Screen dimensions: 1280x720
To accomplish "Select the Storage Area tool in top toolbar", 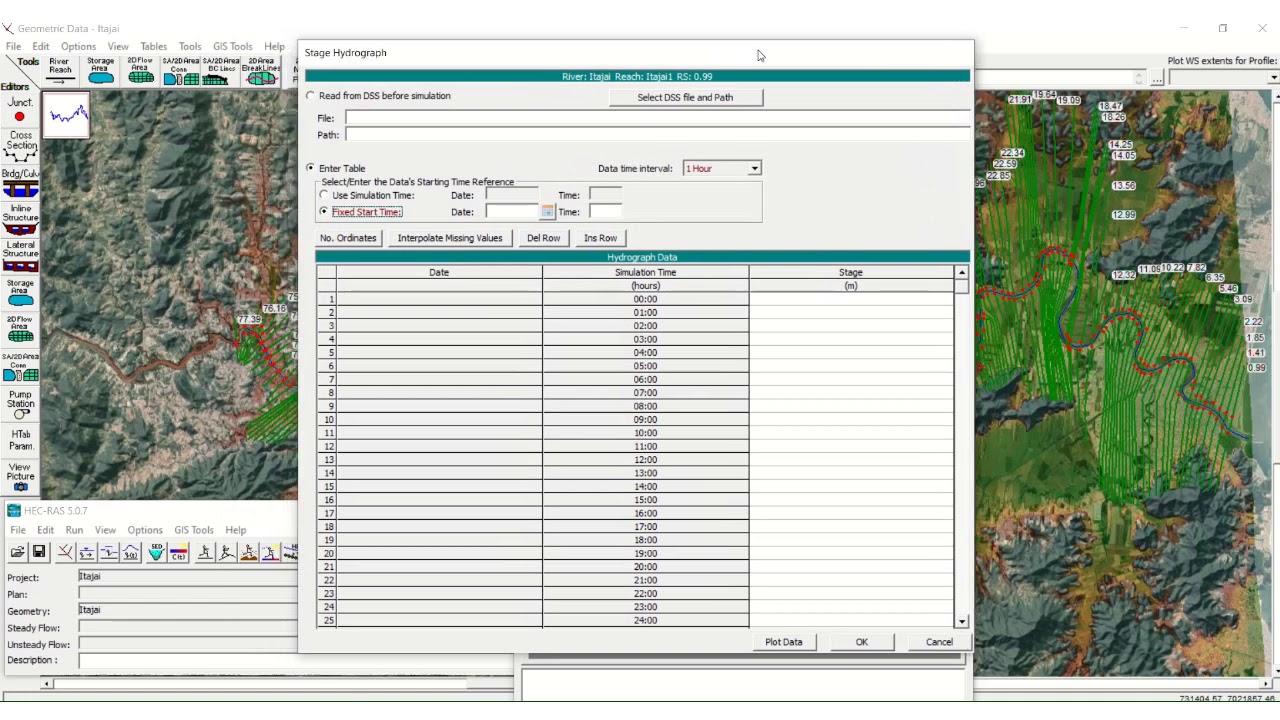I will (x=100, y=71).
